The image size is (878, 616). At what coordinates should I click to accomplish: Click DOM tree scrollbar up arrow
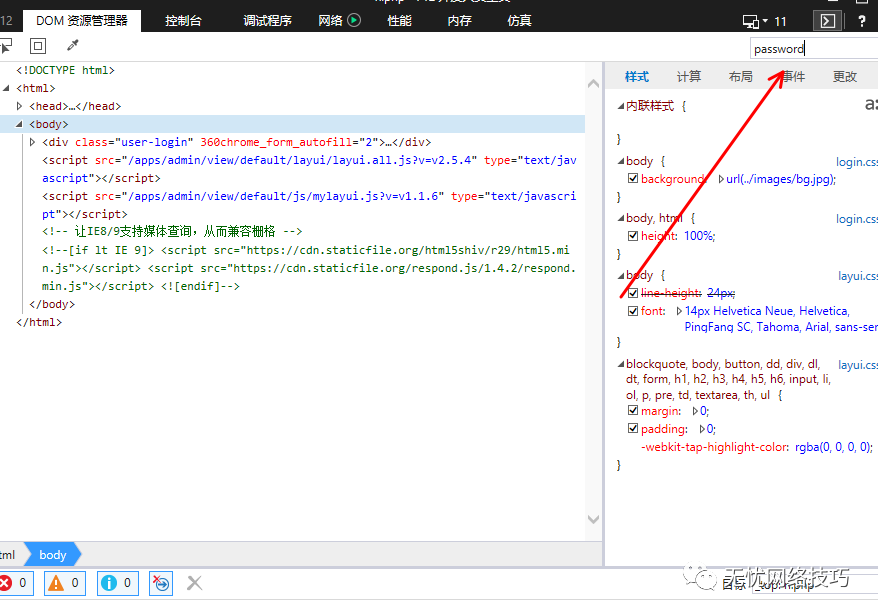tap(594, 84)
